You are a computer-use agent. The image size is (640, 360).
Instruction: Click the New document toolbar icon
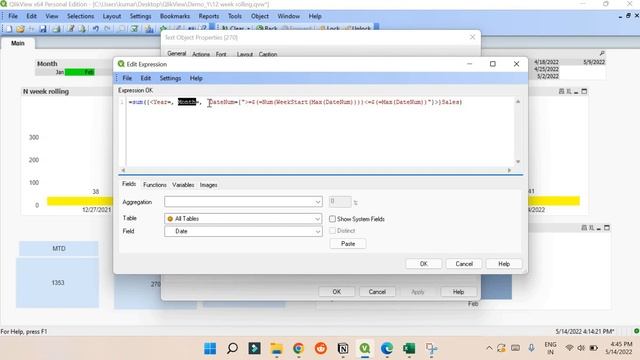[9, 29]
